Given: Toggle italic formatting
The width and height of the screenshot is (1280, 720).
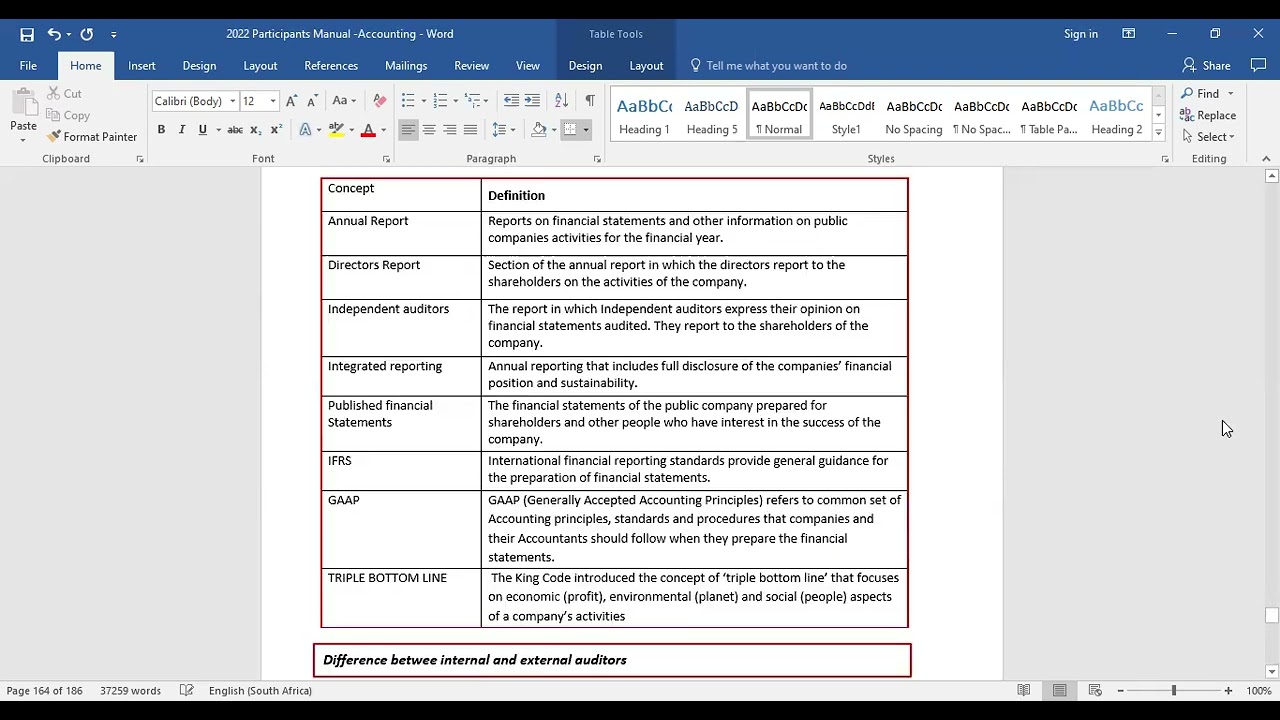Looking at the screenshot, I should coord(182,130).
